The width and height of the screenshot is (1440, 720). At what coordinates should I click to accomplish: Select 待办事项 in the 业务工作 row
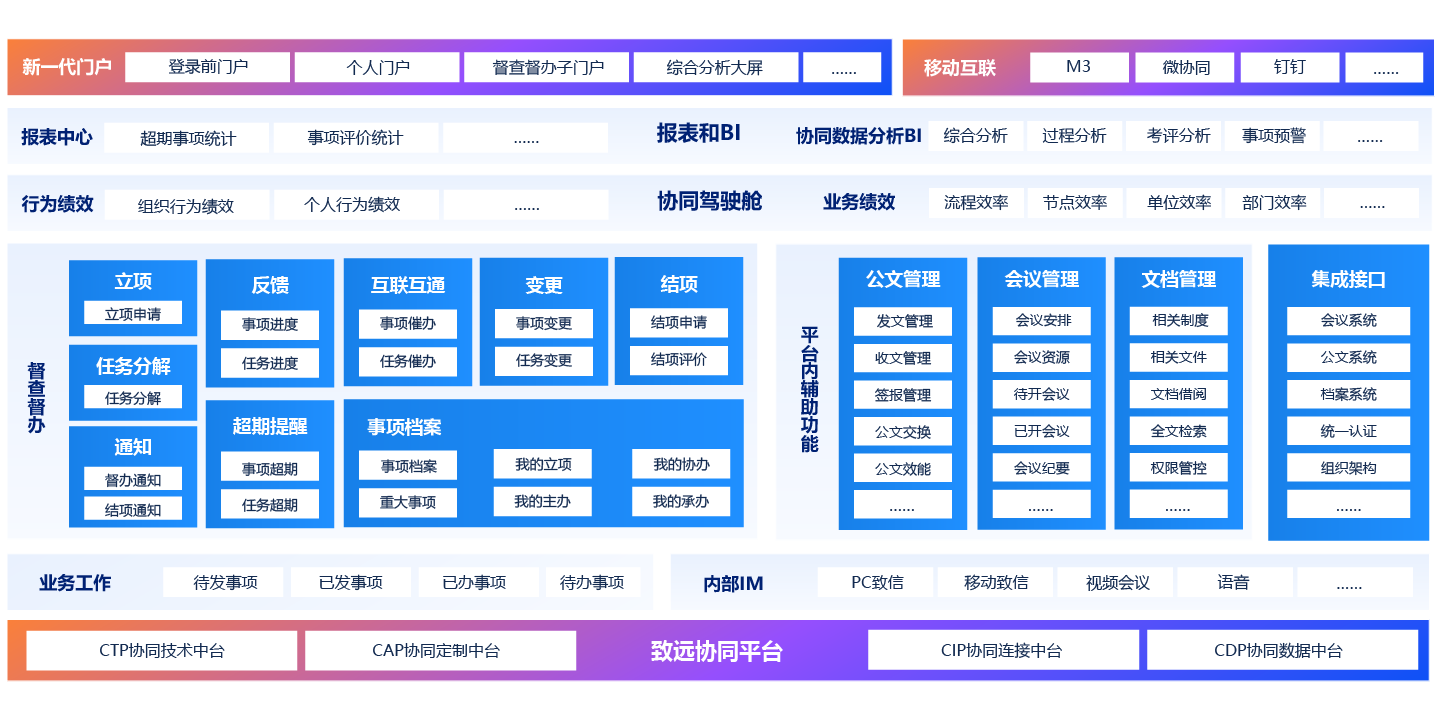[593, 581]
